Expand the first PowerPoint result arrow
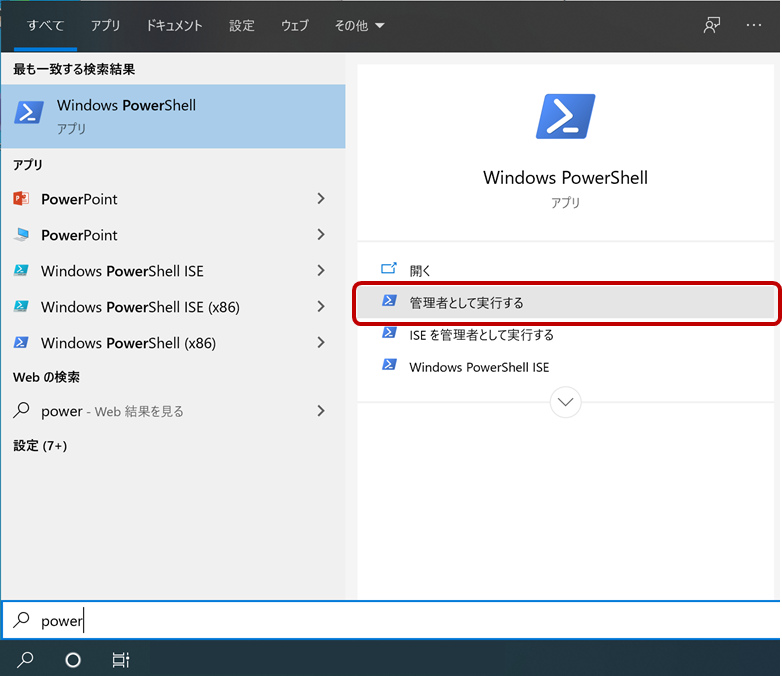 [321, 199]
